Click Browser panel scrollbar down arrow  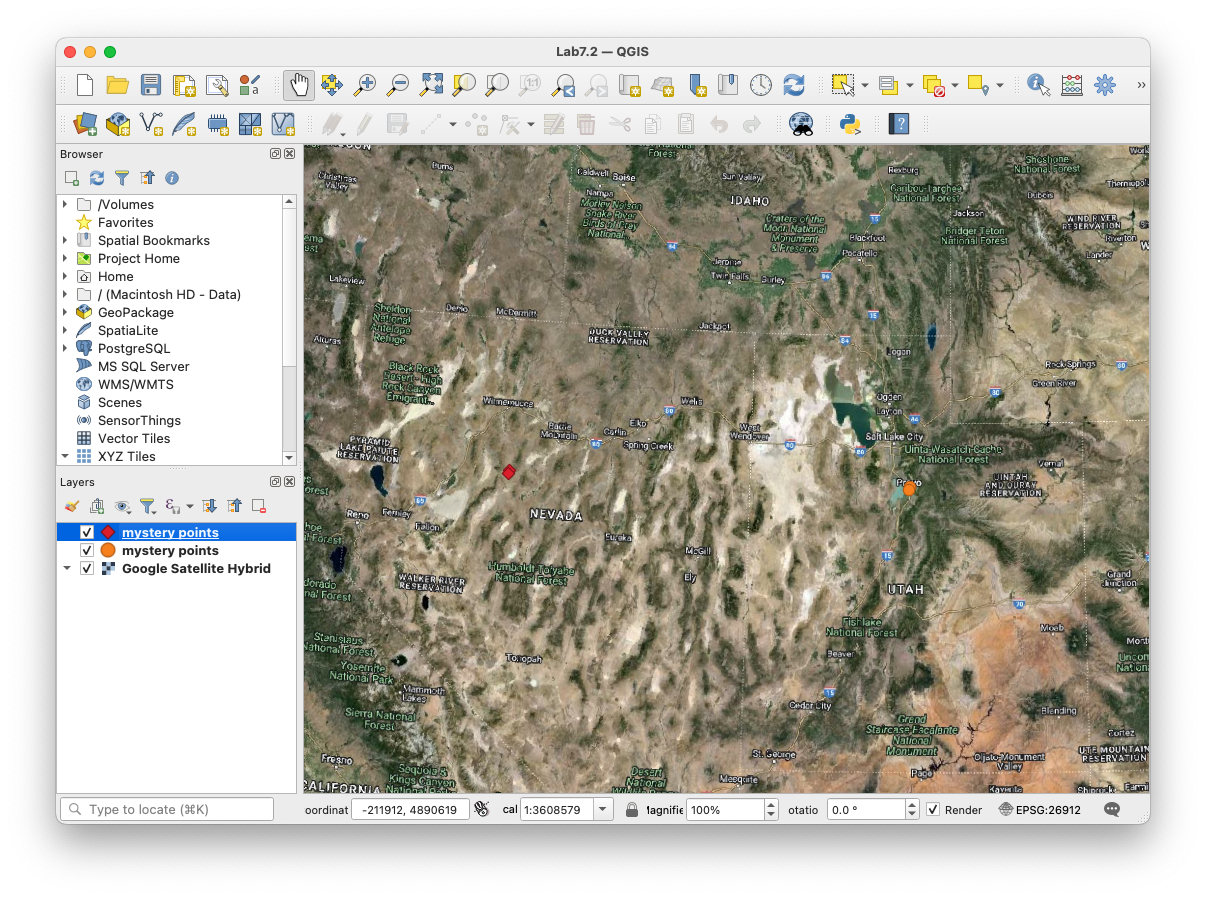pyautogui.click(x=289, y=457)
